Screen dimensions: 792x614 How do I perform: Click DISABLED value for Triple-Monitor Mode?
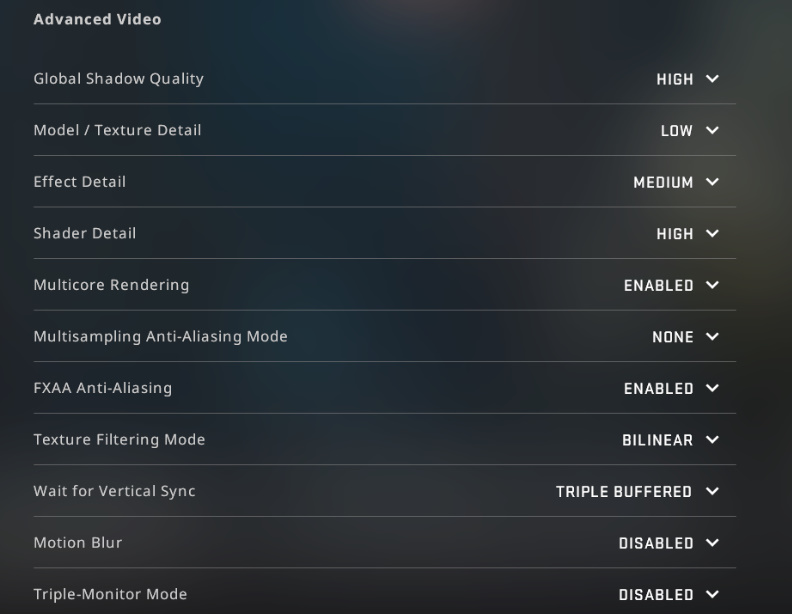tap(655, 595)
